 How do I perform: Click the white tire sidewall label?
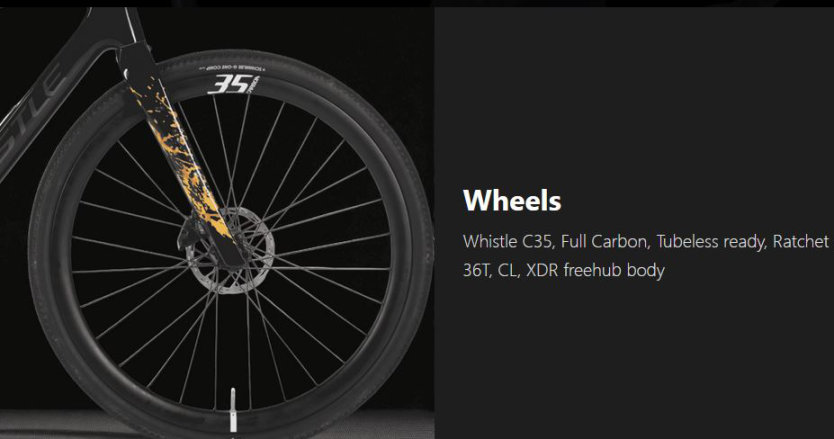[234, 69]
